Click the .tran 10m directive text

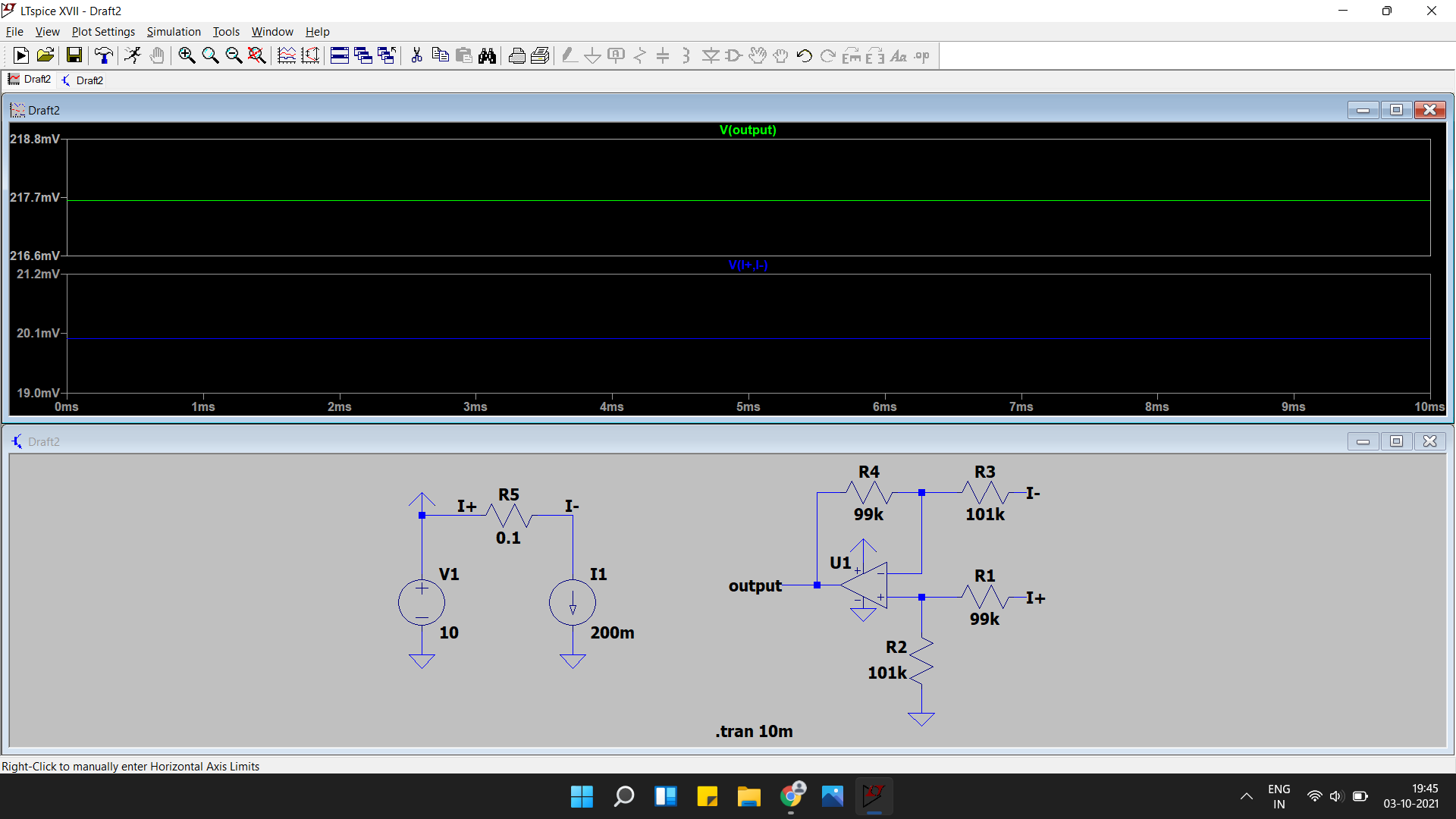754,732
